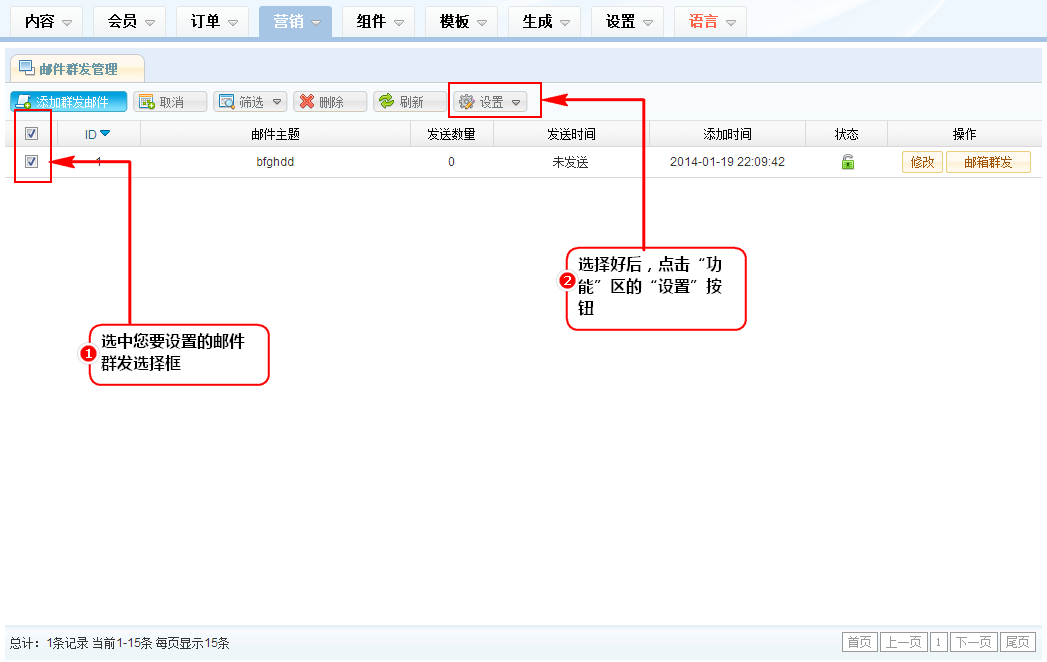This screenshot has width=1047, height=662.
Task: Click the 修改 button for bfghdd
Action: (x=922, y=162)
